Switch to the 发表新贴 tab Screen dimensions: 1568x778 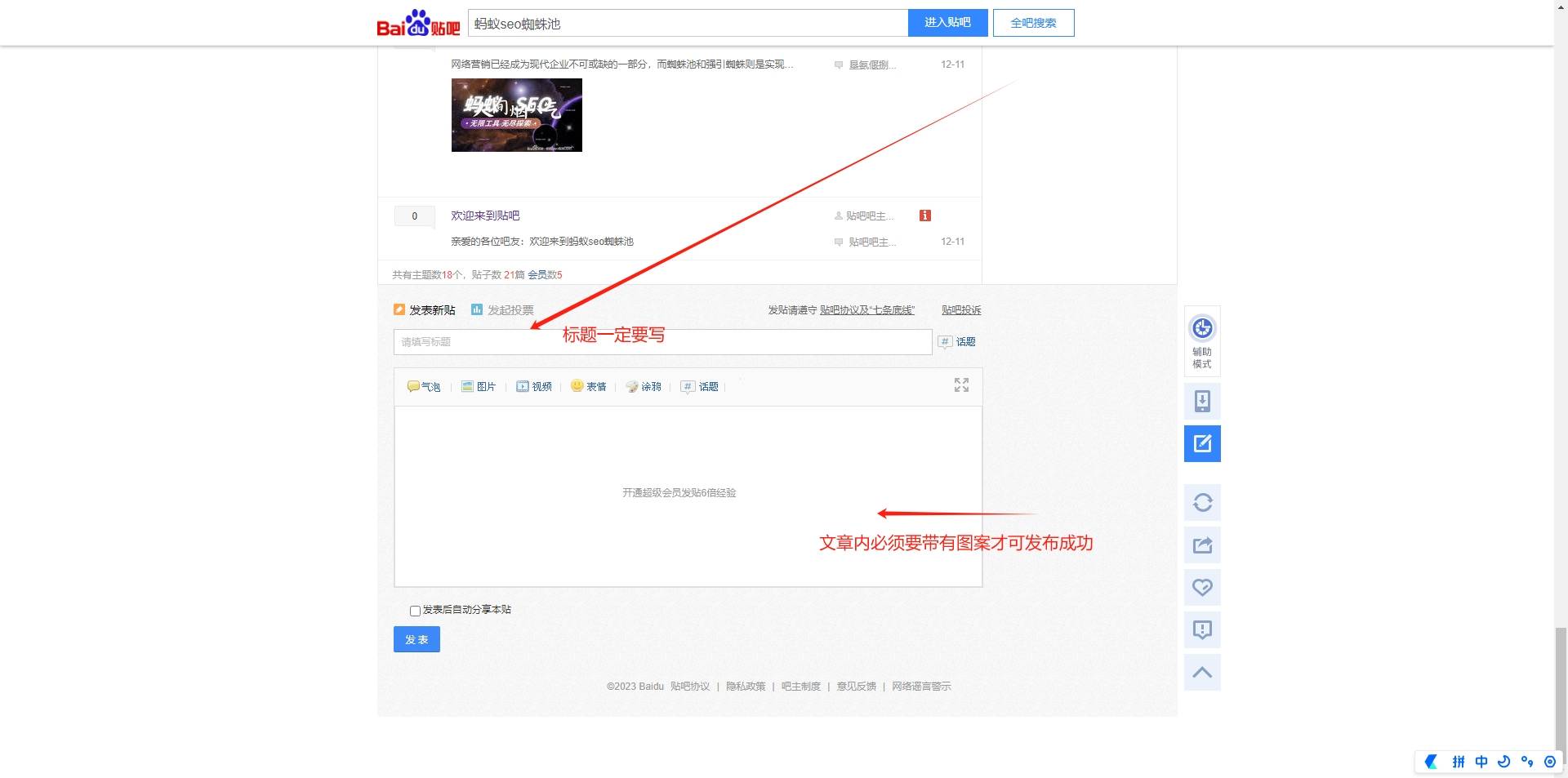coord(424,310)
